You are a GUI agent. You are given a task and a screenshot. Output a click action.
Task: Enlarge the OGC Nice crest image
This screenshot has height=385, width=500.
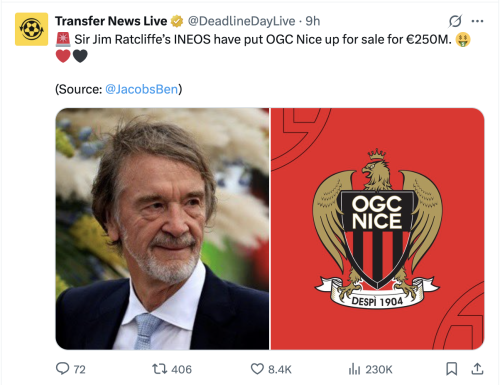pos(377,229)
